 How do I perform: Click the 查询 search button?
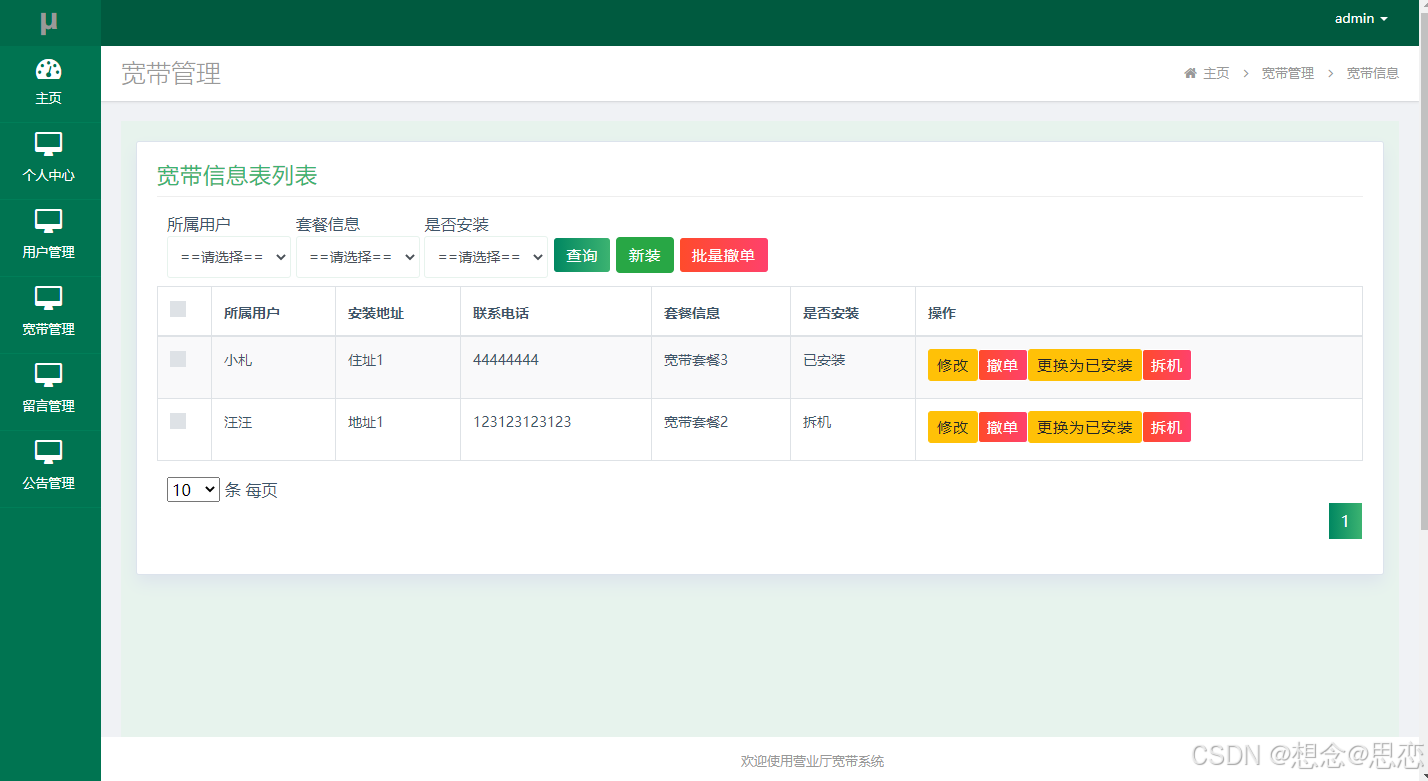point(582,255)
